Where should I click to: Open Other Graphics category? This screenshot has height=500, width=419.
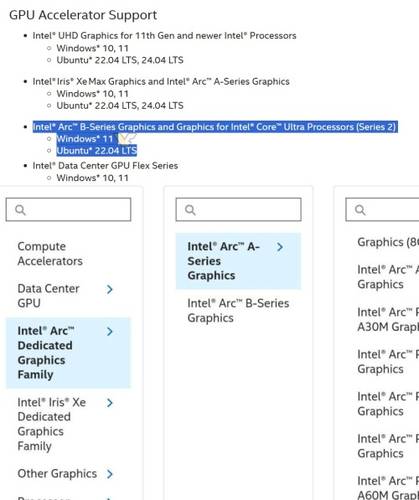(57, 473)
